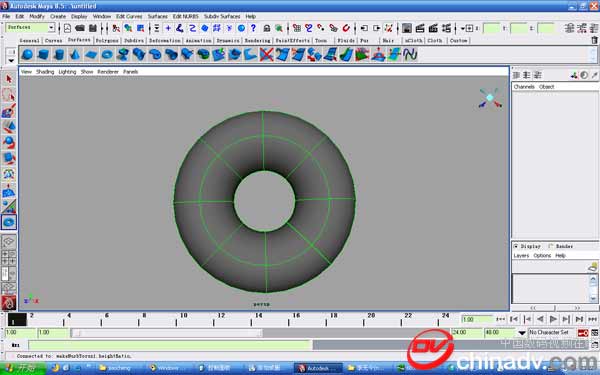Viewport: 600px width, 375px height.
Task: Click the play forward button
Action: coord(553,319)
